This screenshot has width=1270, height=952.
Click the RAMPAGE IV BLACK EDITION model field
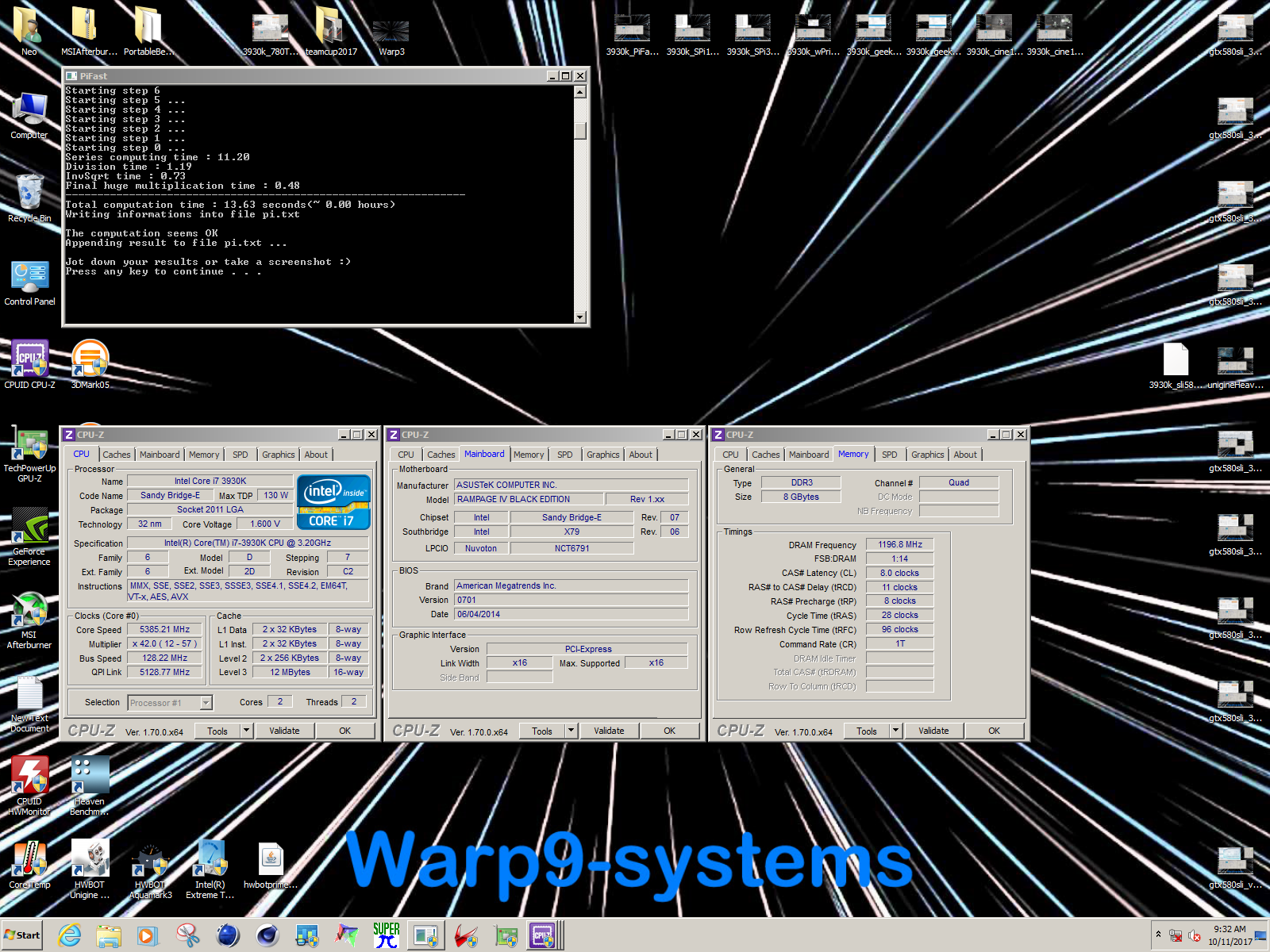529,499
